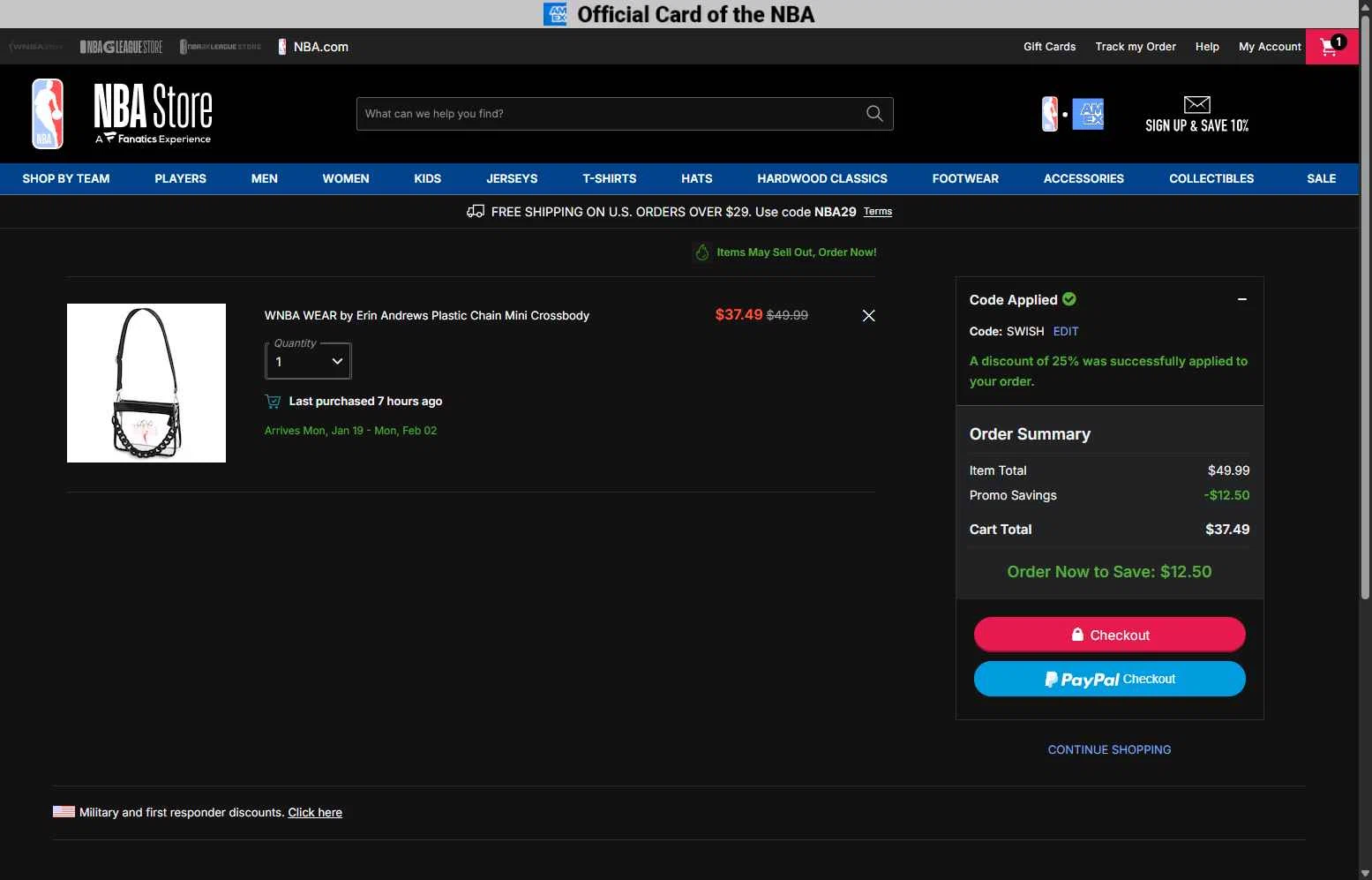
Task: Open the Jerseys menu
Action: click(512, 178)
